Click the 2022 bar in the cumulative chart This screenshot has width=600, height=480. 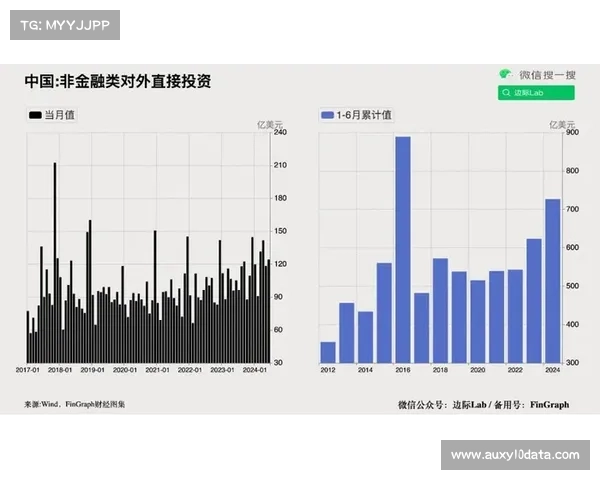click(515, 316)
